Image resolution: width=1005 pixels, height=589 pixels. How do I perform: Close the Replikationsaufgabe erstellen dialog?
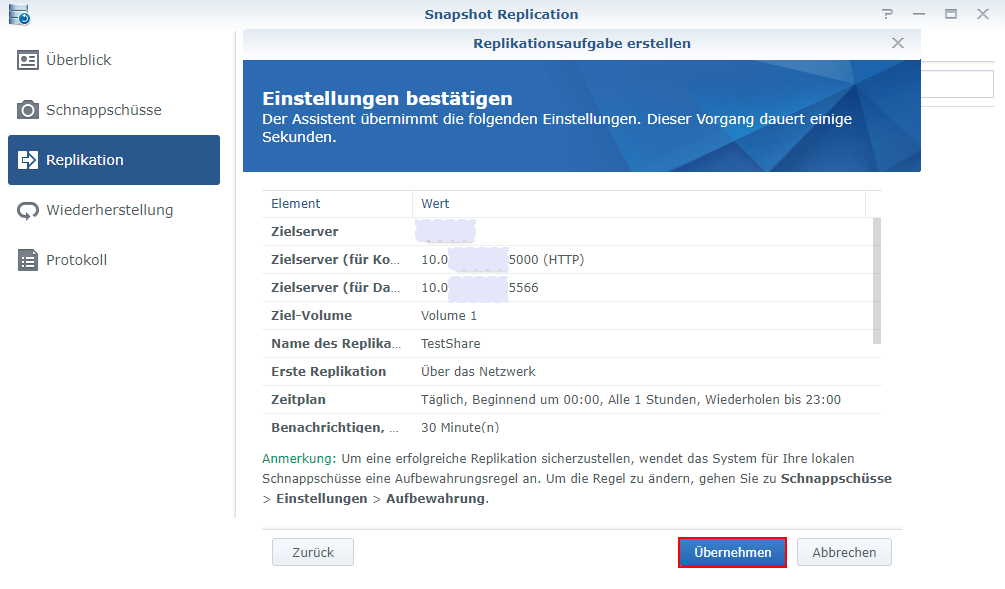click(x=898, y=43)
